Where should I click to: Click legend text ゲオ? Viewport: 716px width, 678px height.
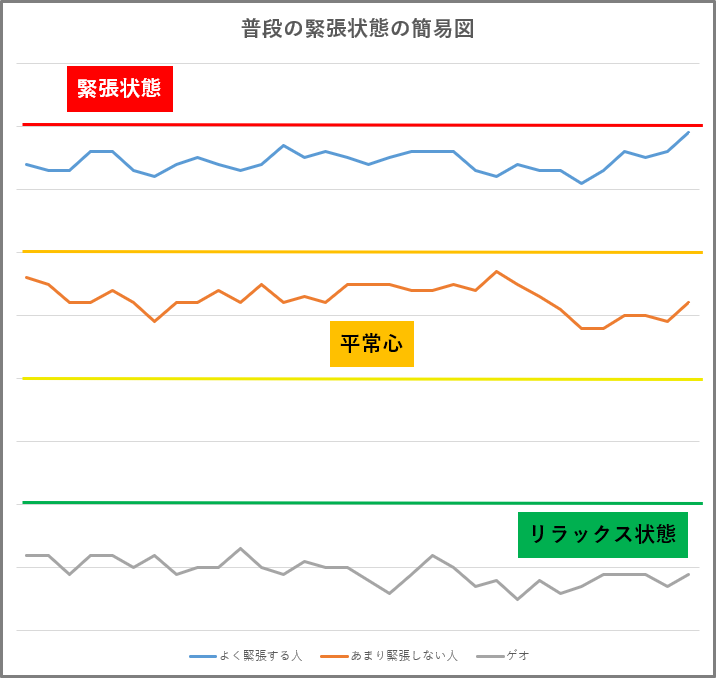point(518,656)
